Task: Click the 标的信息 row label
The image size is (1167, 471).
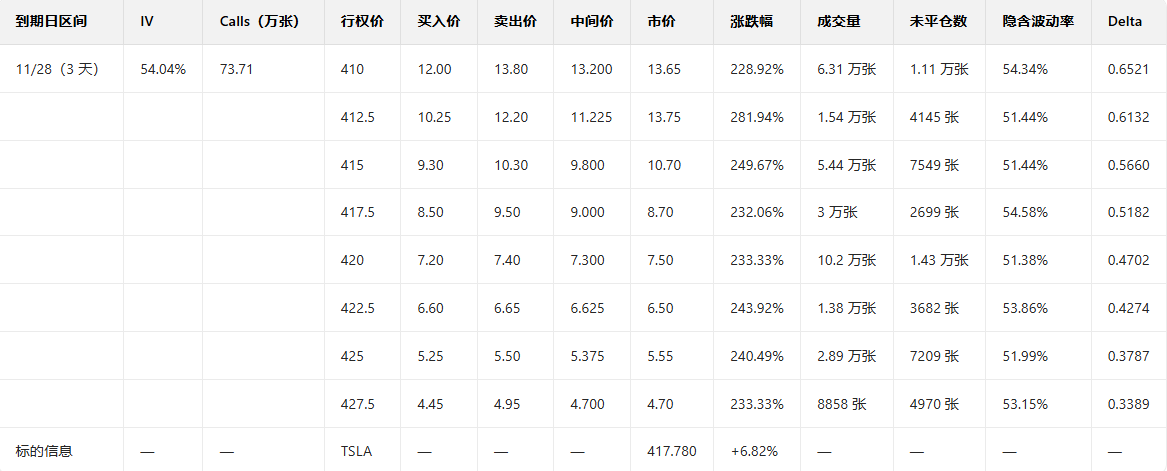Action: coord(44,451)
